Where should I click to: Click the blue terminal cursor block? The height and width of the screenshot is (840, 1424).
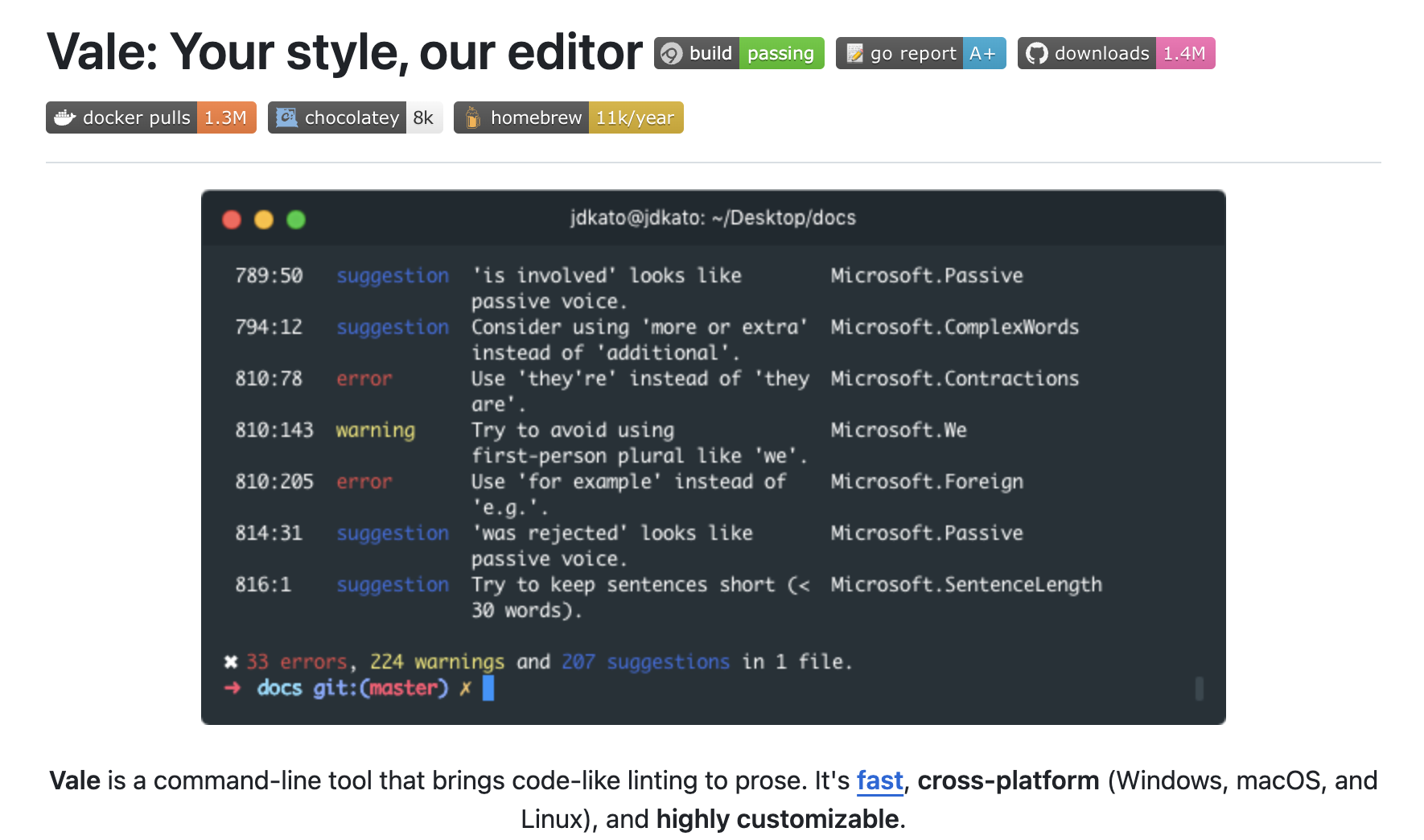coord(488,688)
